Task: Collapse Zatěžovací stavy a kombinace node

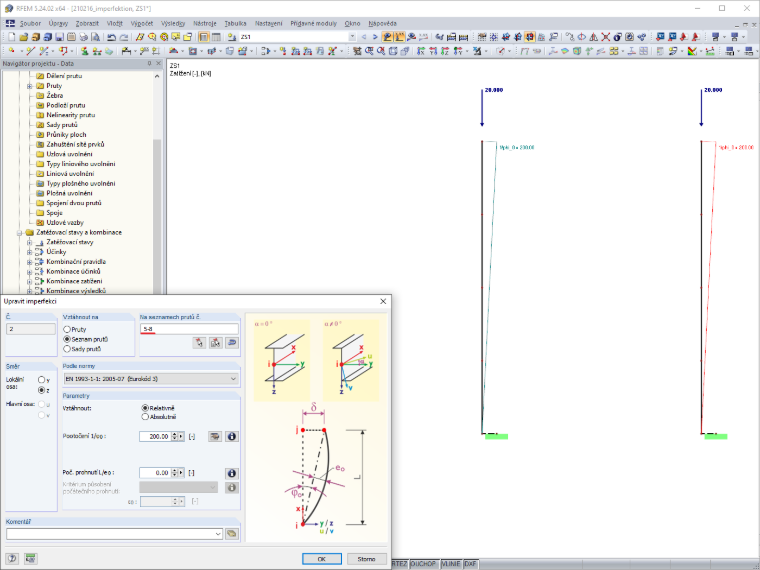Action: pos(20,233)
